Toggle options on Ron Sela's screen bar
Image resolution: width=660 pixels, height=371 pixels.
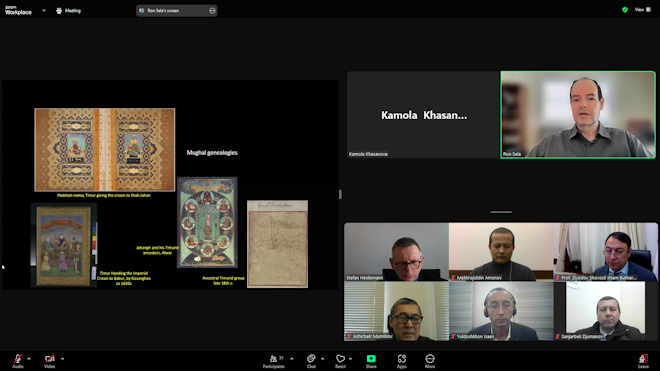(212, 11)
